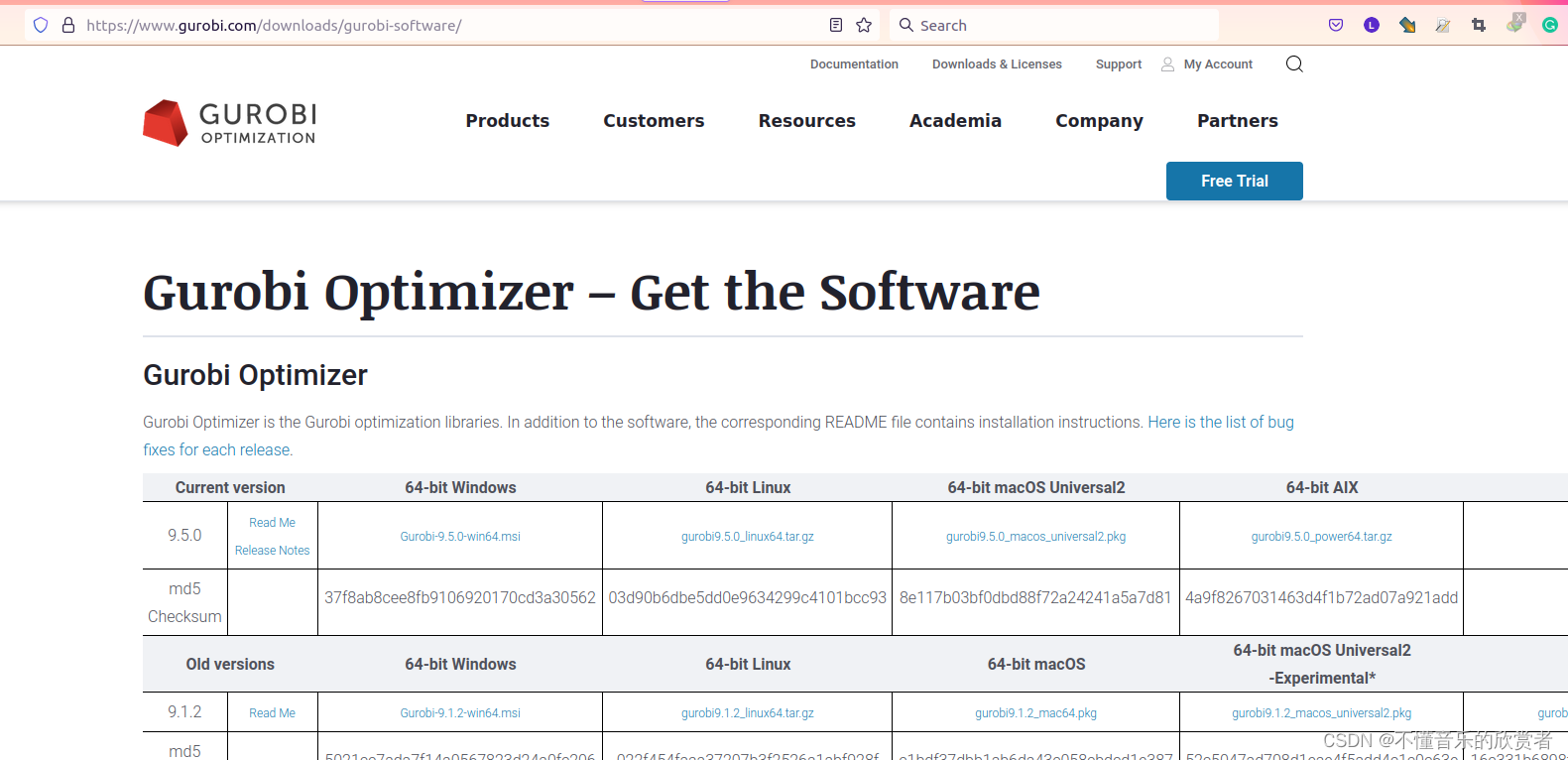The image size is (1568, 760).
Task: Download gurobi9.5.0_linux64.tar.gz
Action: (748, 537)
